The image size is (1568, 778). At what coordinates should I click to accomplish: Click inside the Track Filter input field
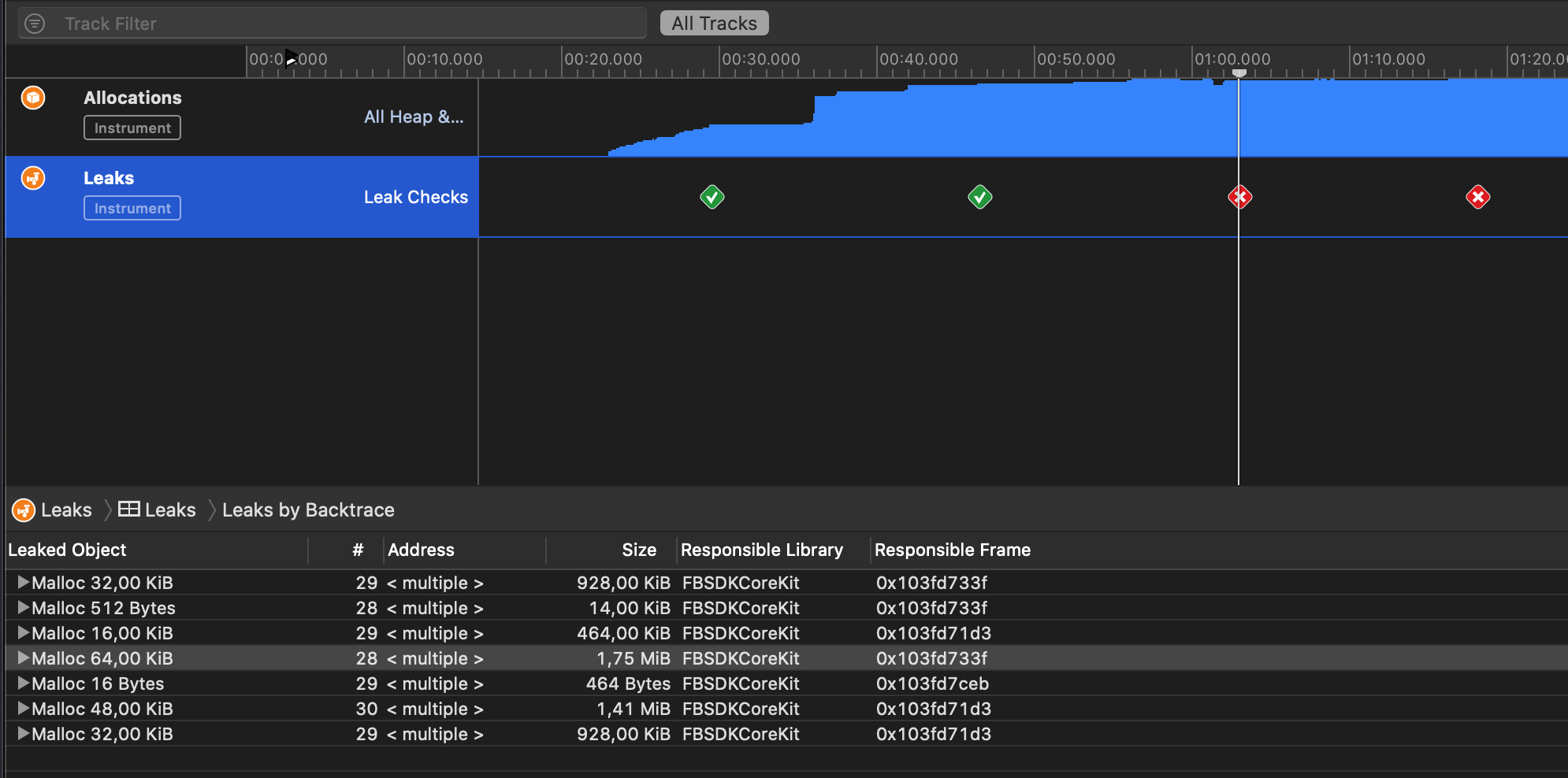click(315, 23)
